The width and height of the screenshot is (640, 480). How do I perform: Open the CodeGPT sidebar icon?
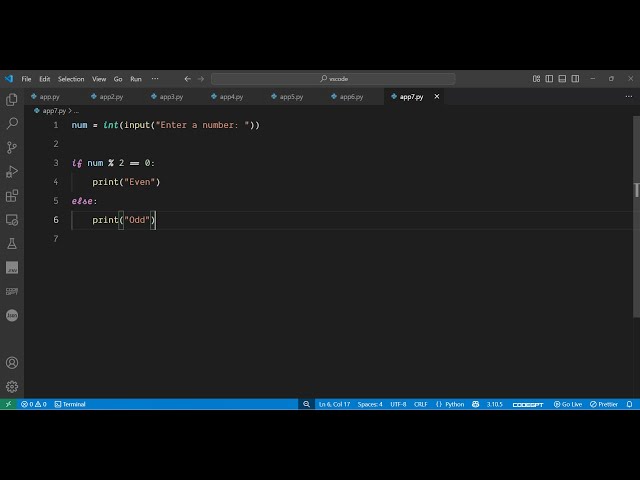pyautogui.click(x=12, y=291)
